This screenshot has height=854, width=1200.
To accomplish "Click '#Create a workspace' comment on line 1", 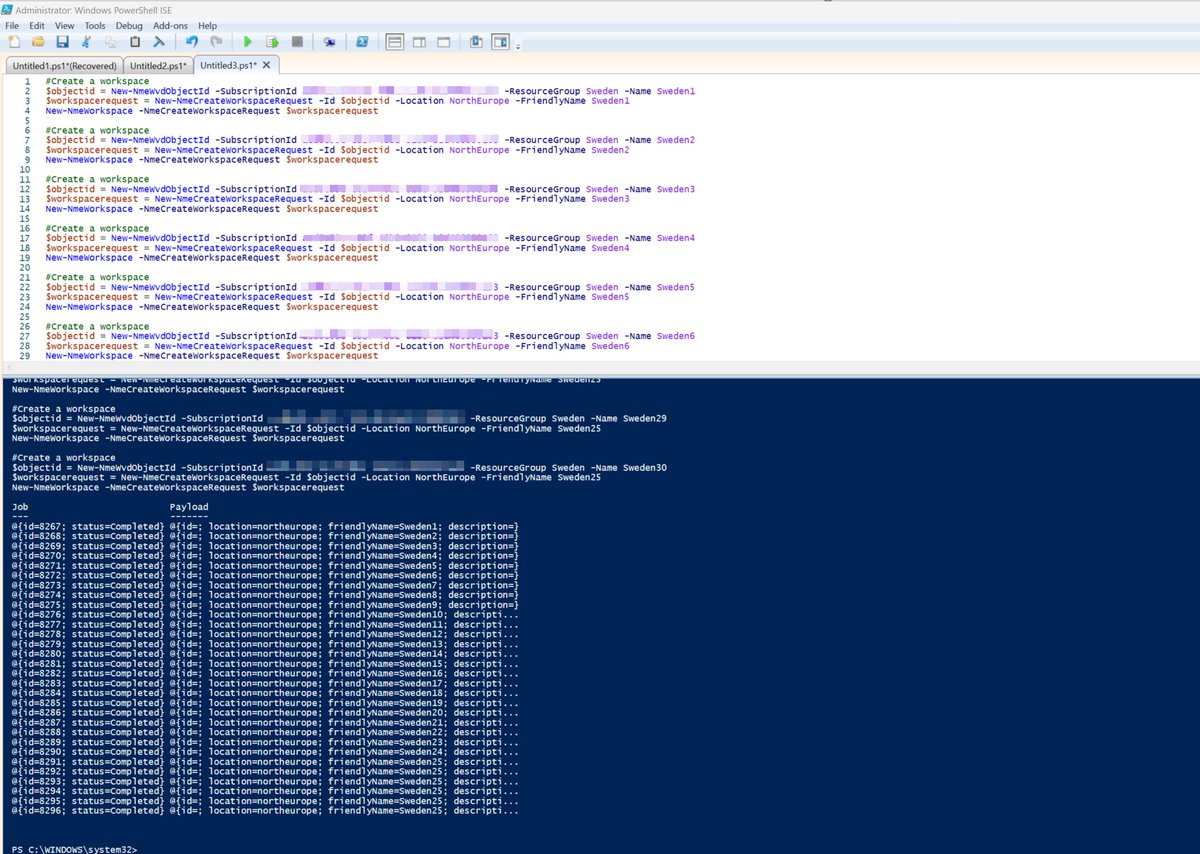I will click(x=97, y=81).
